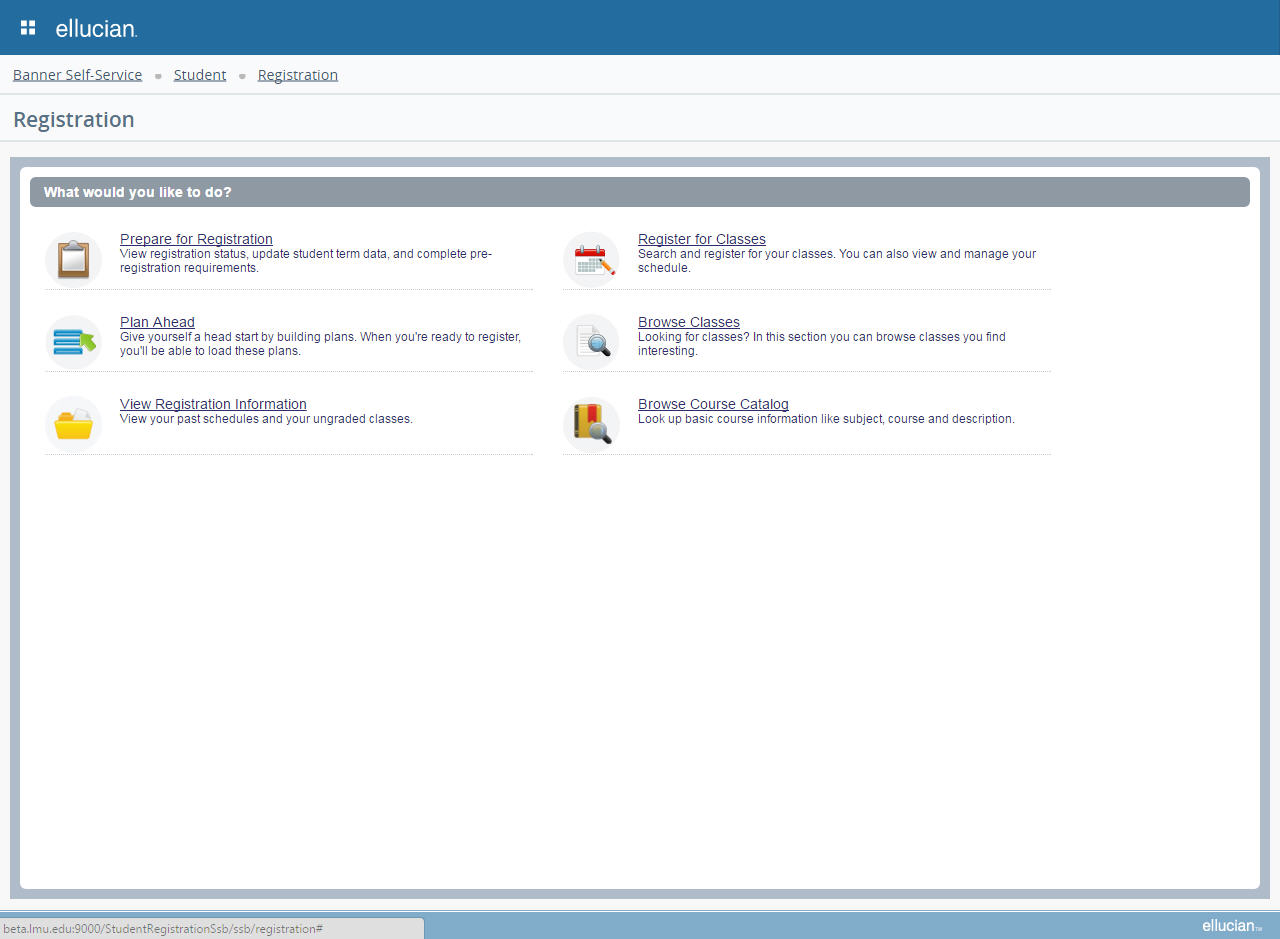Viewport: 1280px width, 939px height.
Task: Select the Registration breadcrumb link
Action: click(x=297, y=75)
